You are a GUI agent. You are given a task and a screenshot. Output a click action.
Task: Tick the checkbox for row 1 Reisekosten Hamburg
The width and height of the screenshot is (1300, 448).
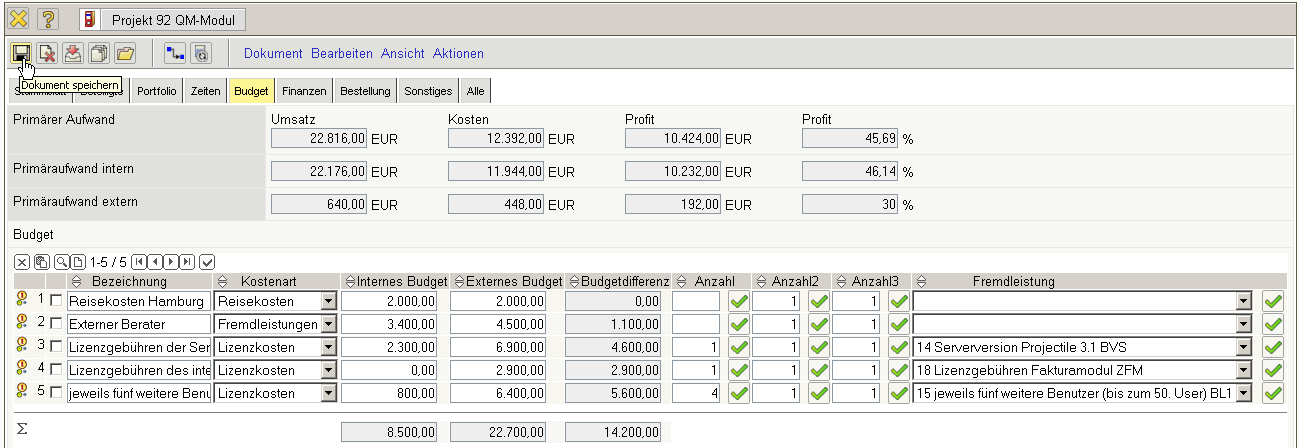(x=56, y=301)
